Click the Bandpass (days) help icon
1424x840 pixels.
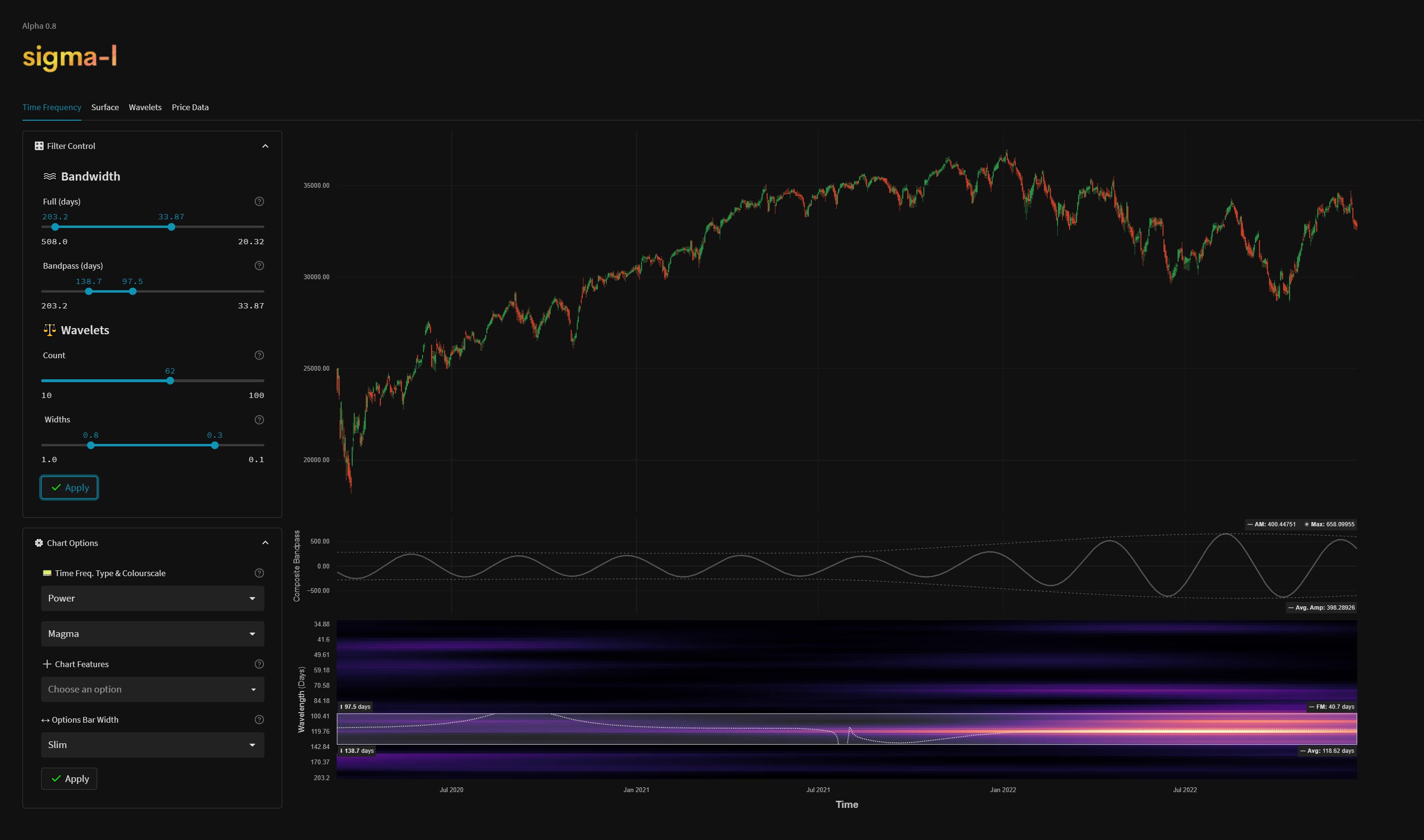pos(259,265)
